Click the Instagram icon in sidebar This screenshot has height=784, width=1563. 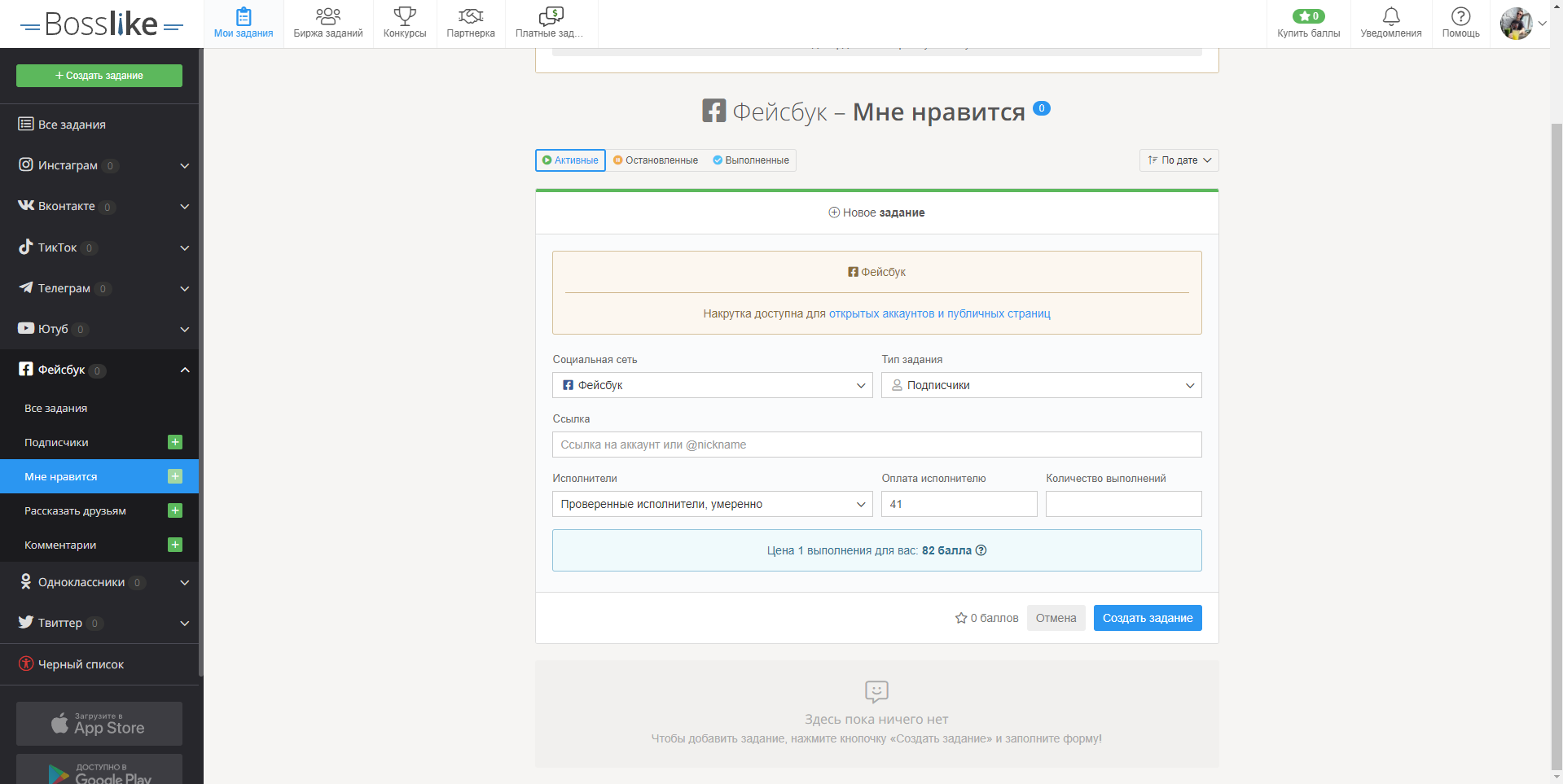tap(26, 164)
